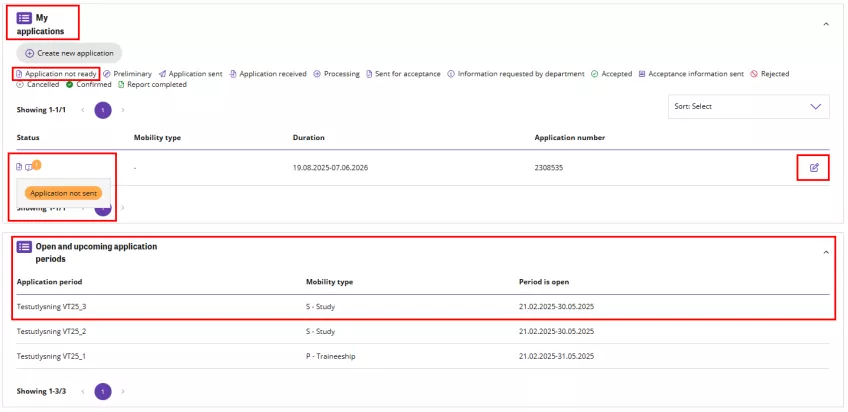
Task: Collapse the My applications section
Action: (825, 23)
